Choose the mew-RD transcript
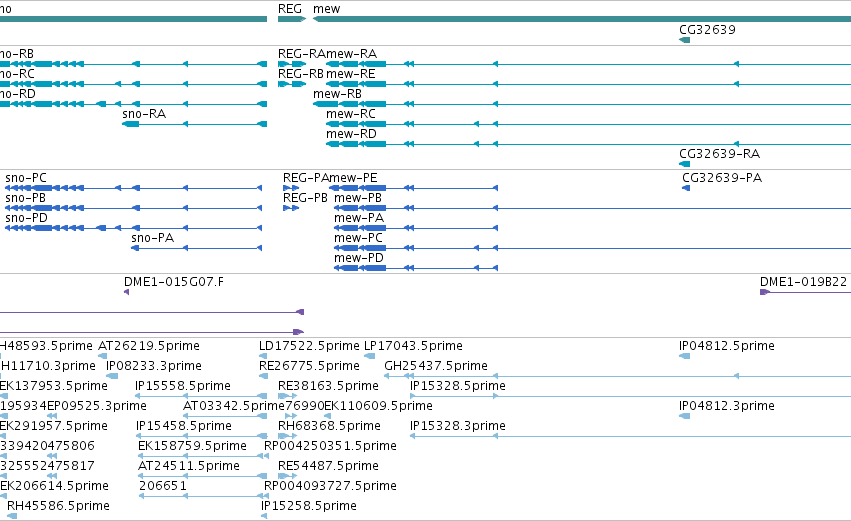The image size is (851, 521). pos(351,134)
